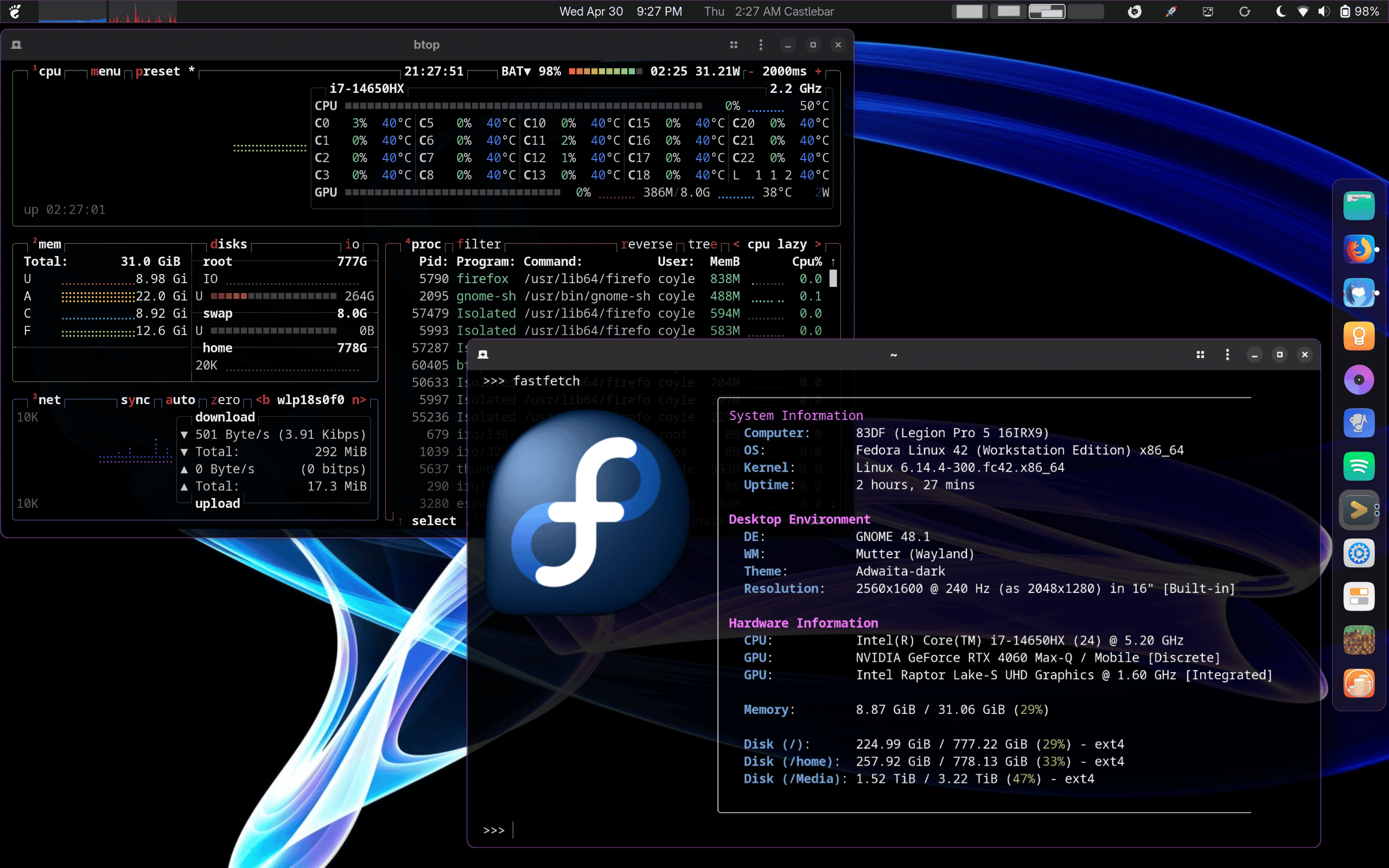The height and width of the screenshot is (868, 1389).
Task: Toggle io mode in btop disks
Action: click(x=352, y=244)
